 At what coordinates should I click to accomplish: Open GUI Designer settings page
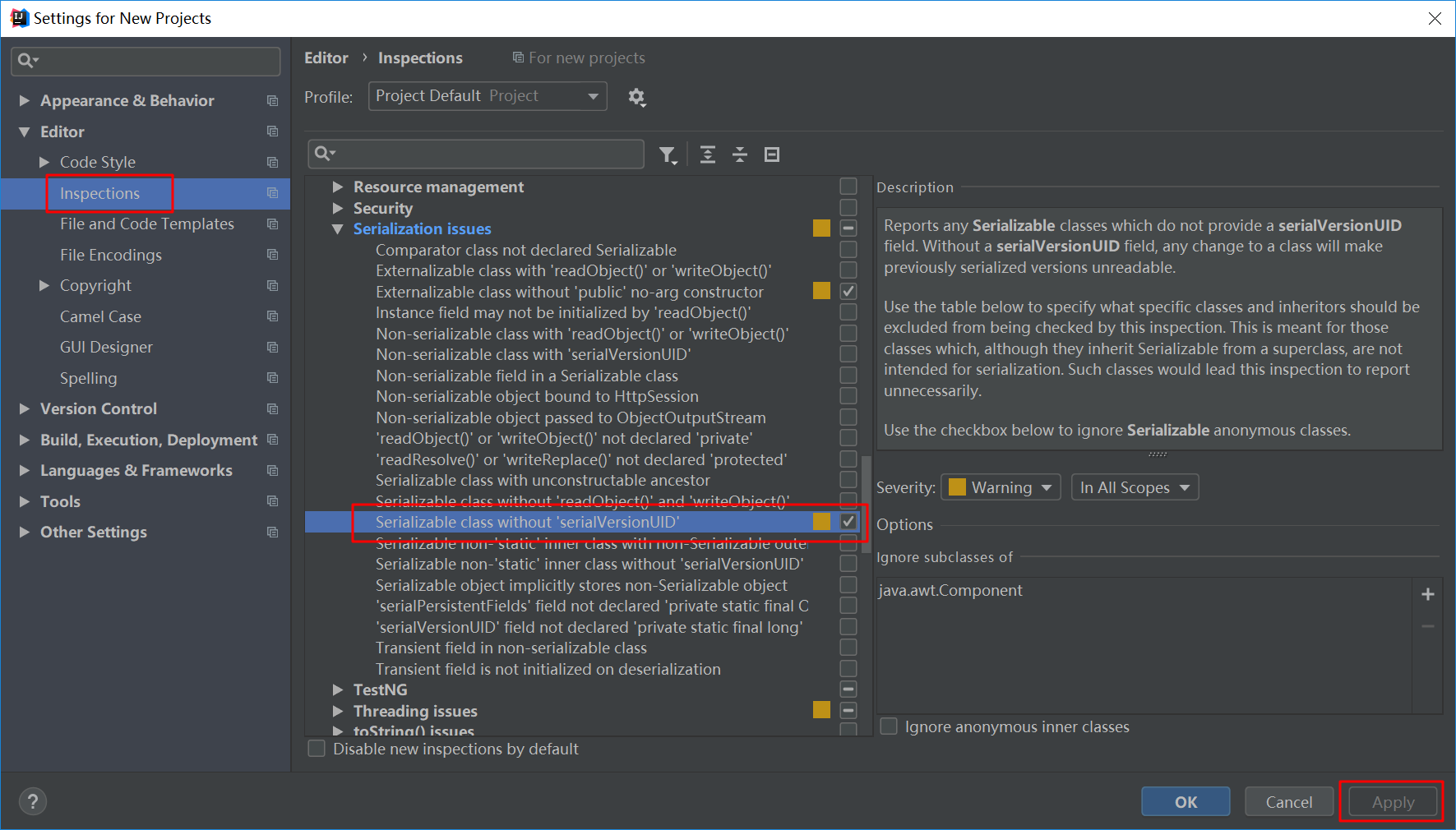pyautogui.click(x=106, y=347)
